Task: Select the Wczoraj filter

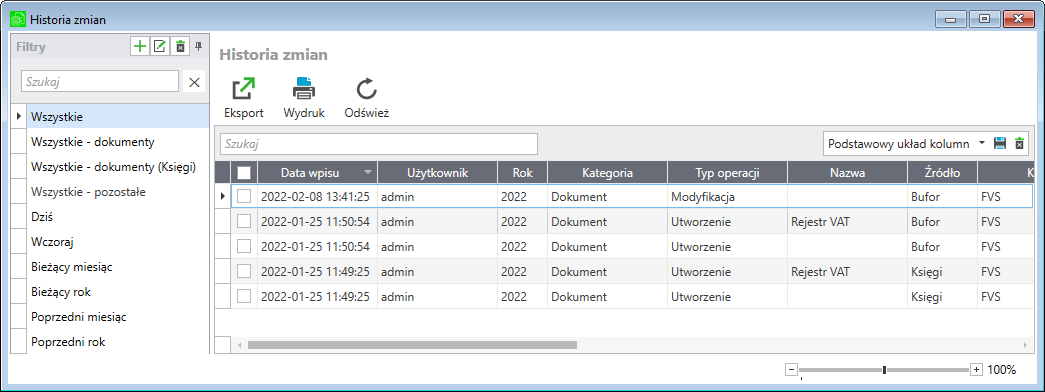Action: click(119, 241)
